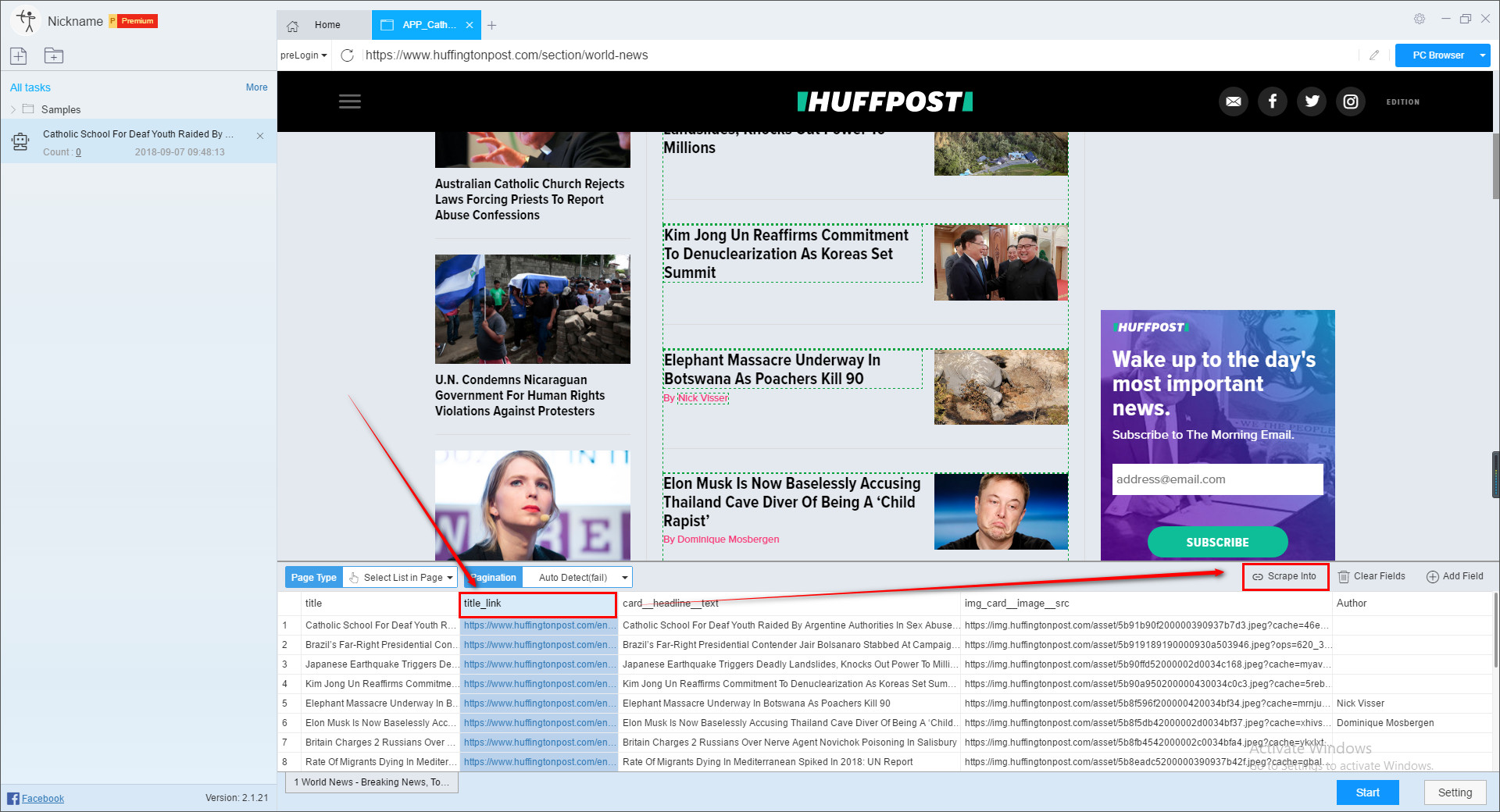Image resolution: width=1500 pixels, height=812 pixels.
Task: Click the Kim Jong Un article thumbnail
Action: point(1001,262)
